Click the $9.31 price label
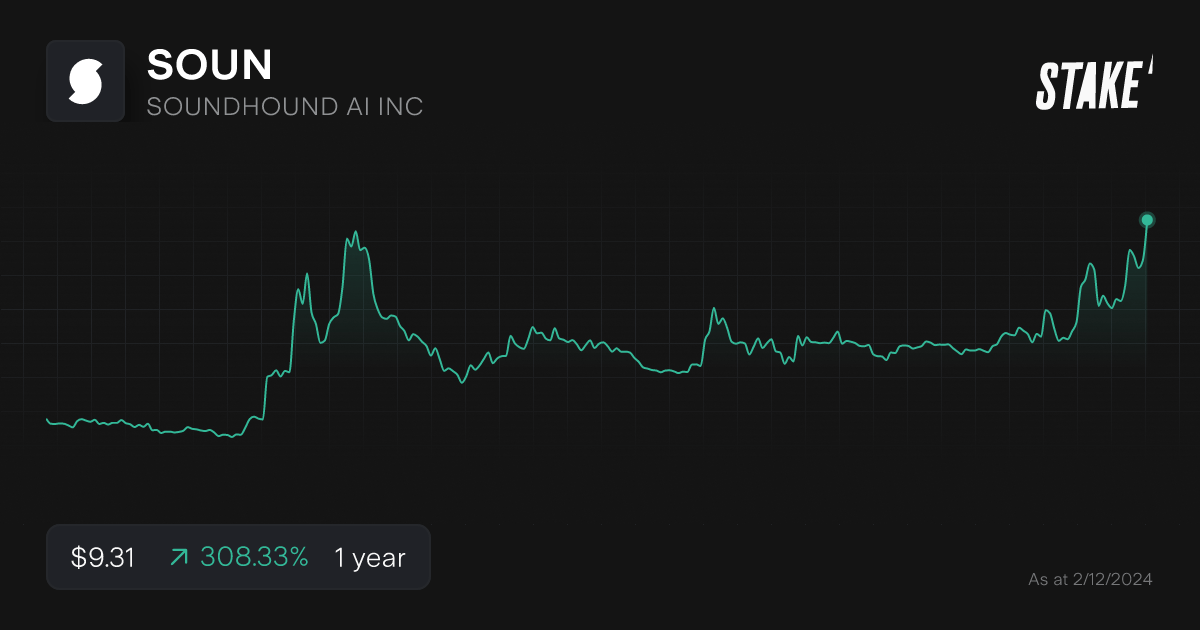 click(x=101, y=557)
